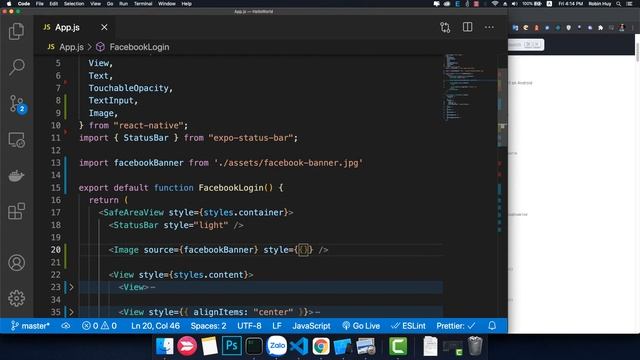The height and width of the screenshot is (360, 640).
Task: Place cursor in Image style braces on line 20
Action: 303,250
